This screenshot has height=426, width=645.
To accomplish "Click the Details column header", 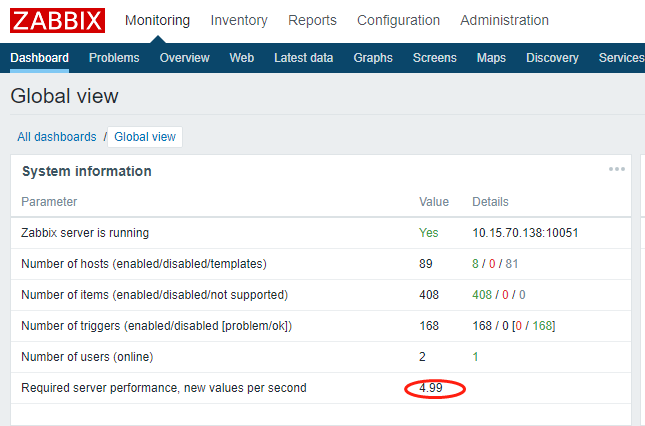I will tap(490, 202).
